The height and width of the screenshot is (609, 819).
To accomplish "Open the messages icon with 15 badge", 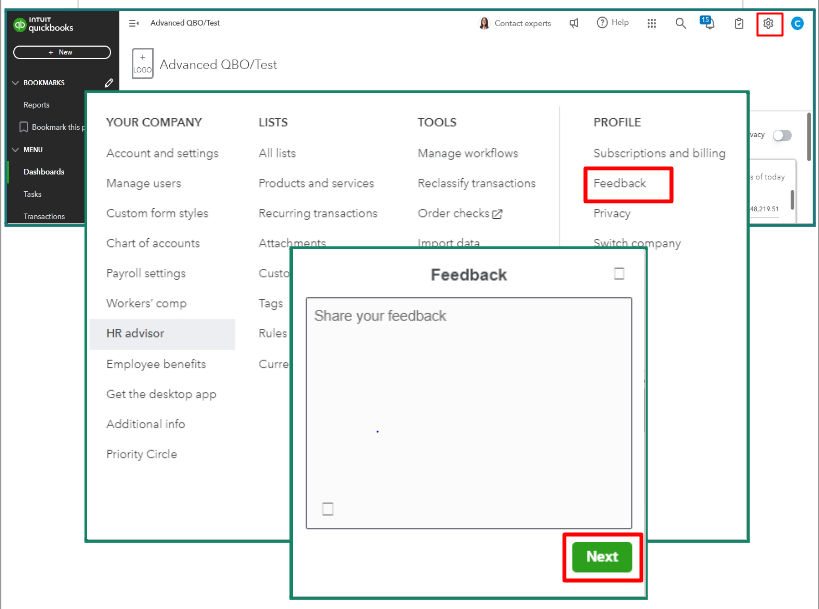I will coord(707,22).
